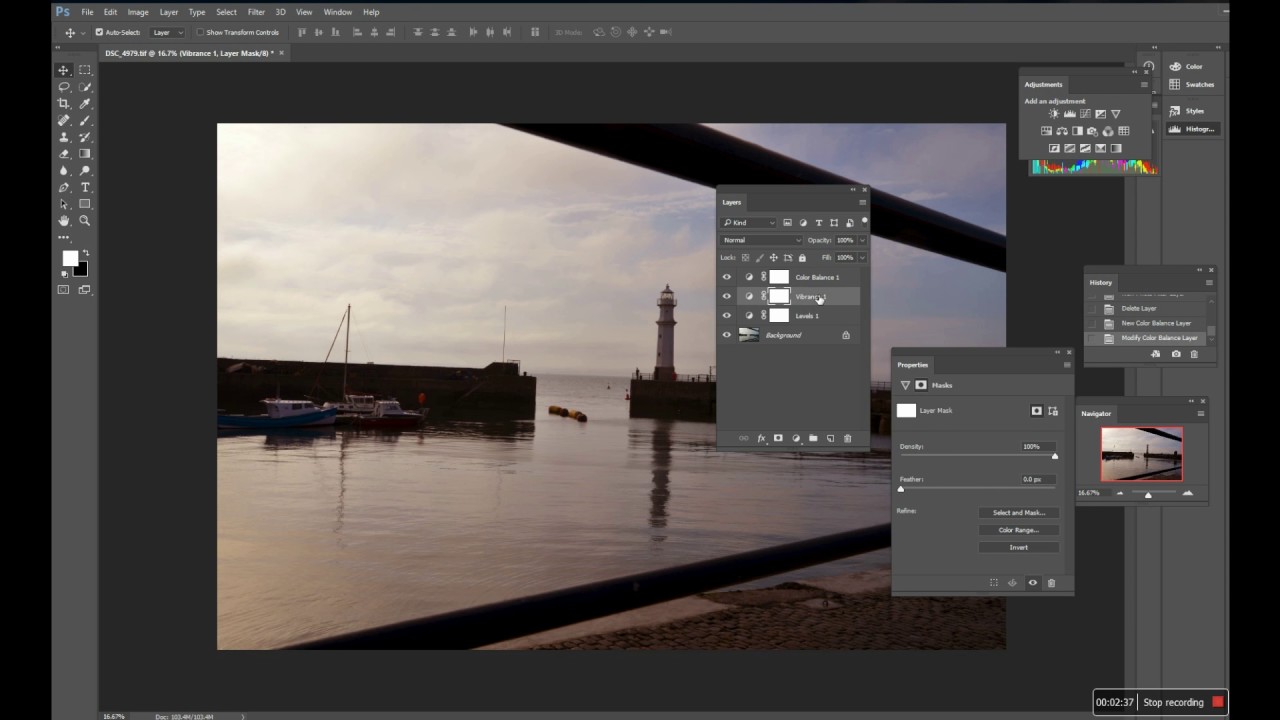Click the foreground color swatch
Image resolution: width=1280 pixels, height=720 pixels.
pyautogui.click(x=70, y=259)
